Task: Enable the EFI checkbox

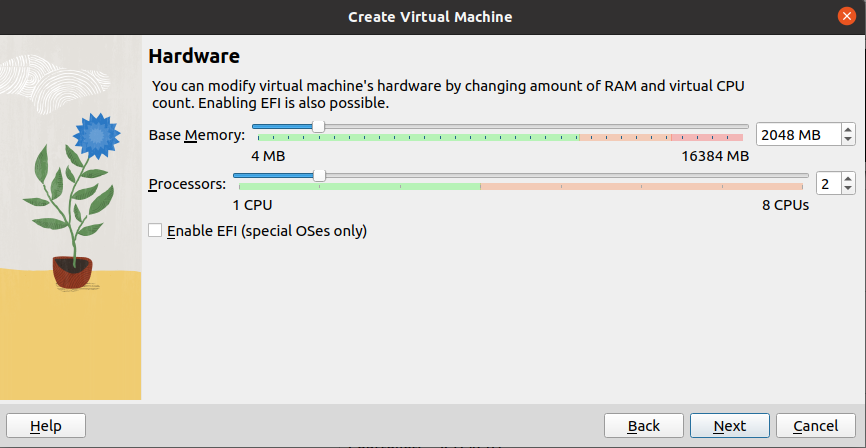Action: pyautogui.click(x=155, y=231)
